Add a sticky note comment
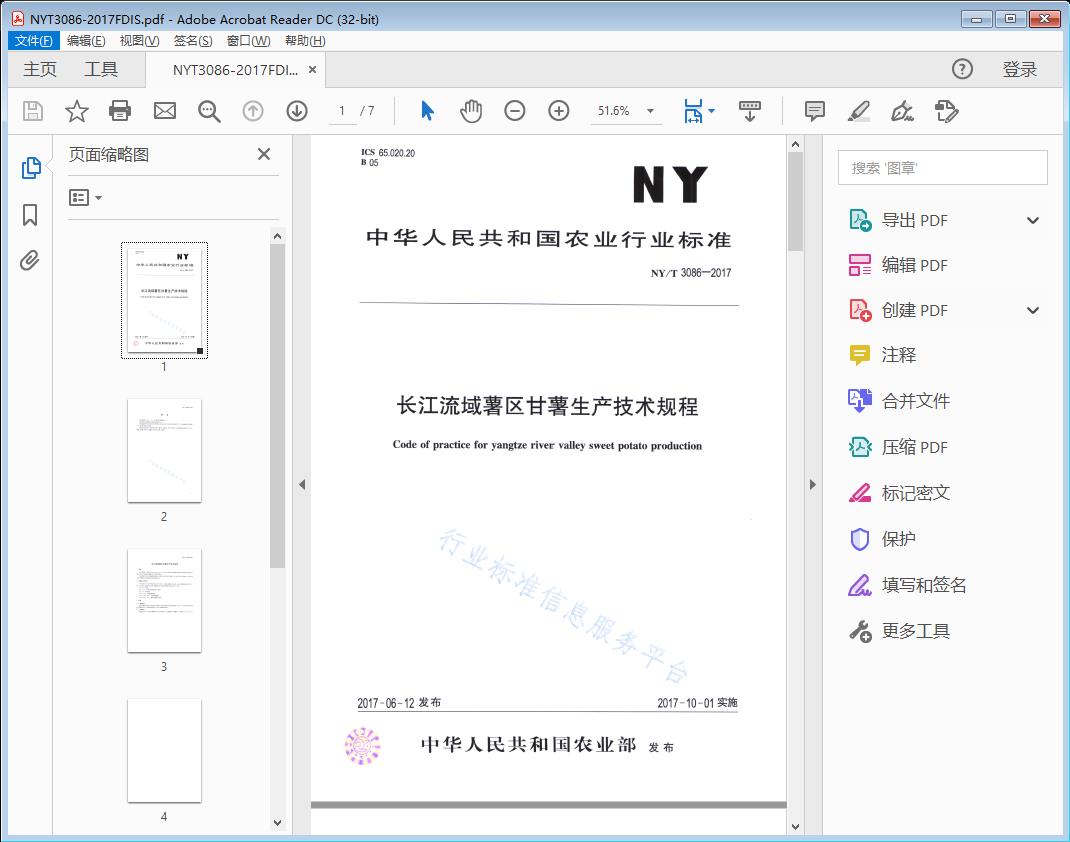Viewport: 1070px width, 842px height. pos(815,111)
